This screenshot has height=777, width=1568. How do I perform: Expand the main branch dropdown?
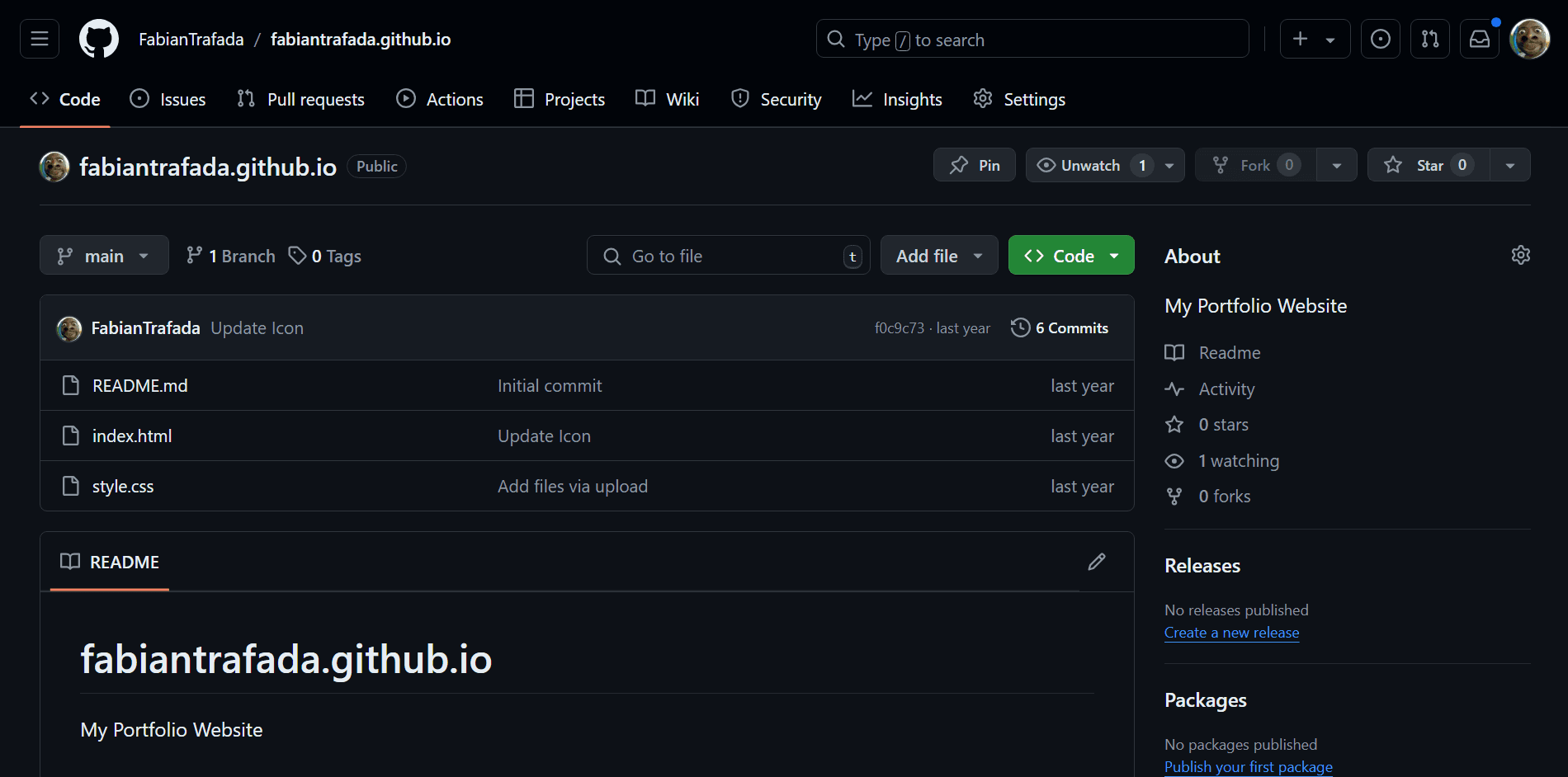pyautogui.click(x=104, y=256)
